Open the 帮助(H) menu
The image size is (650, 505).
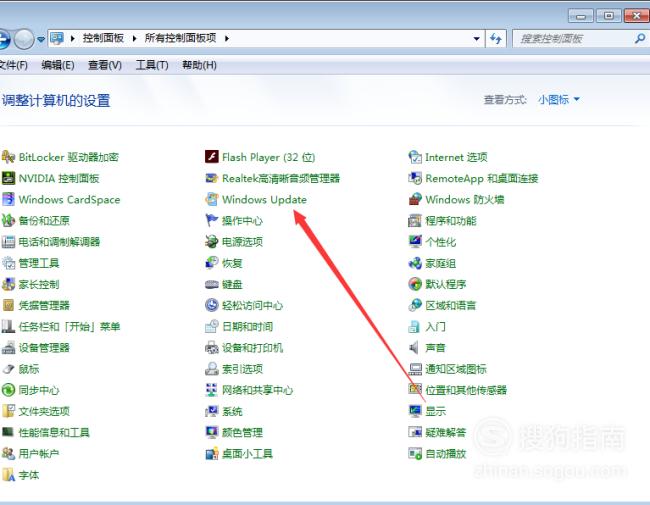tap(199, 65)
